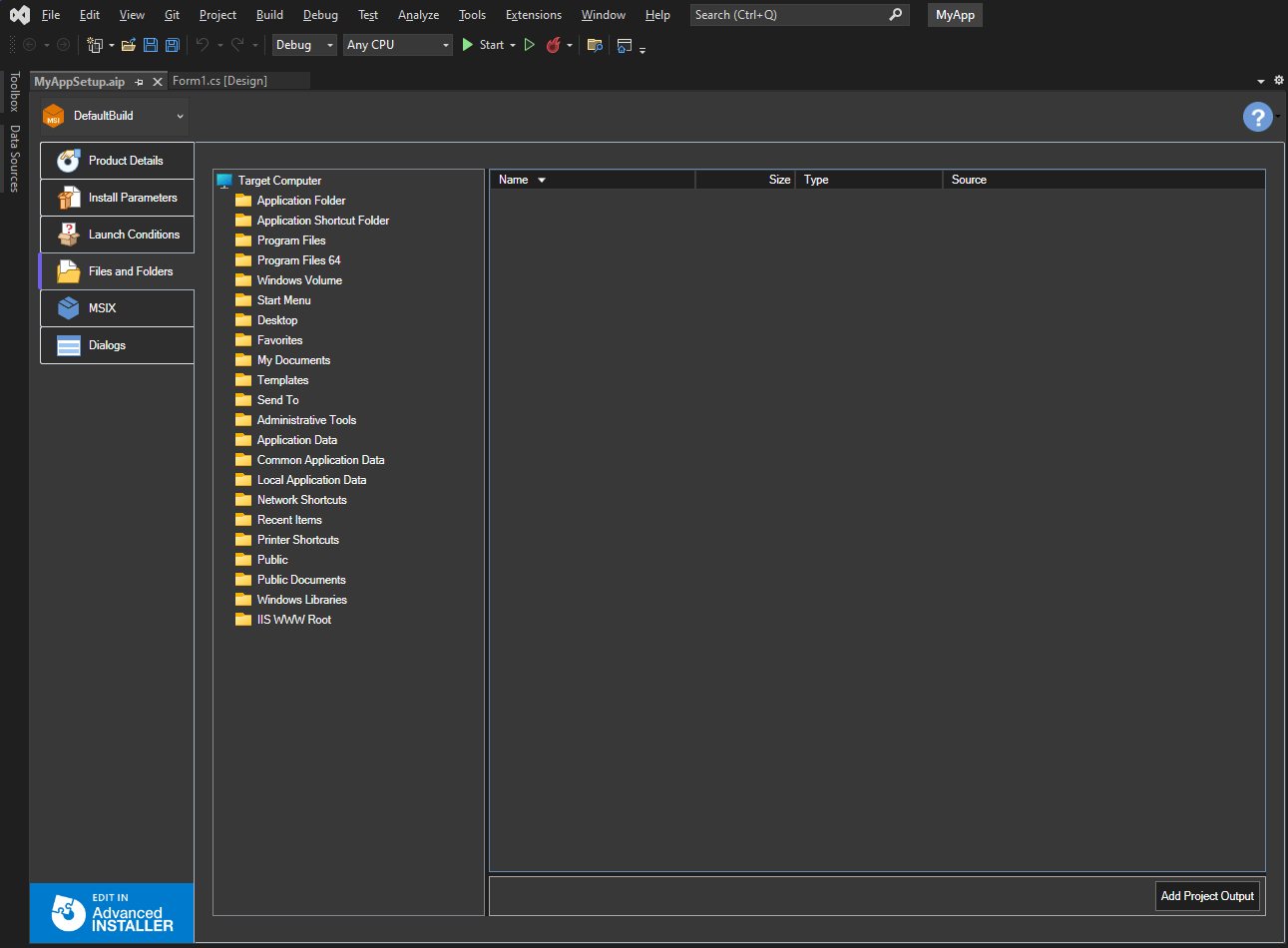This screenshot has width=1288, height=948.
Task: Open the Product Details page
Action: click(x=117, y=161)
